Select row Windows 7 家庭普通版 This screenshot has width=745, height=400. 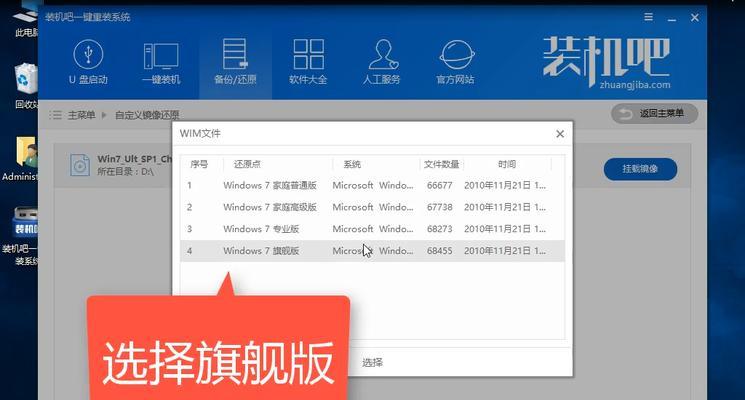[372, 185]
